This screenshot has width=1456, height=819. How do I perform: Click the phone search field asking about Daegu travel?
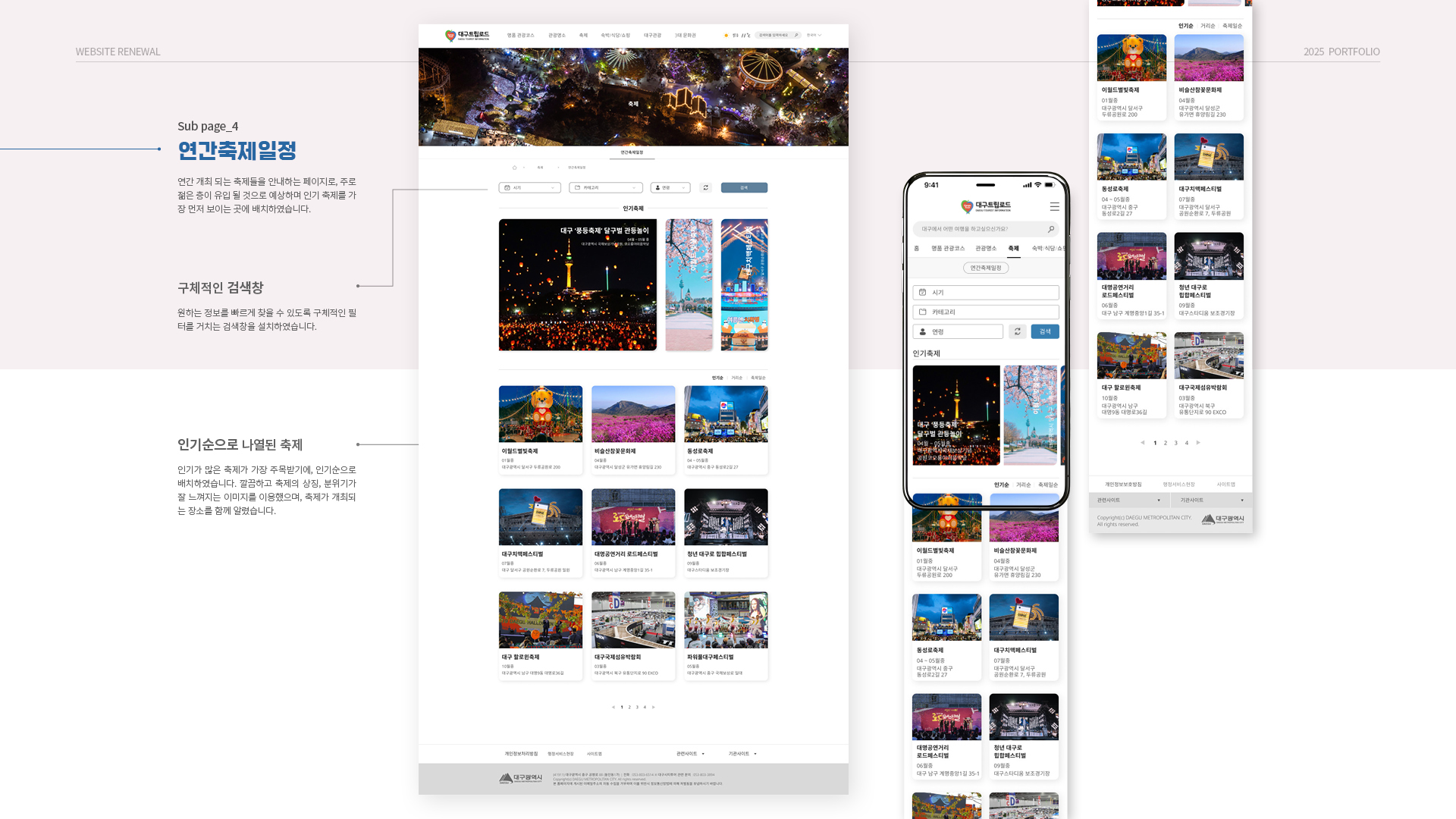[x=986, y=229]
